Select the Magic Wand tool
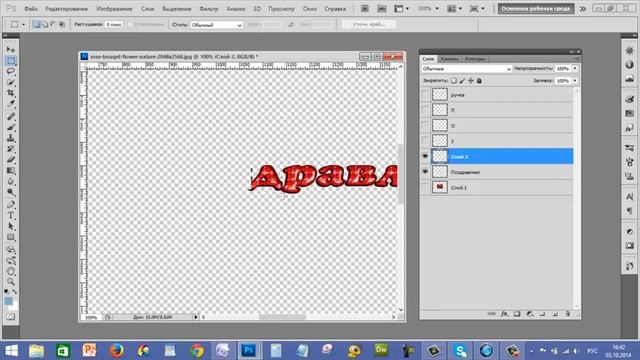Screen dimensions: 640x360 tap(11, 82)
